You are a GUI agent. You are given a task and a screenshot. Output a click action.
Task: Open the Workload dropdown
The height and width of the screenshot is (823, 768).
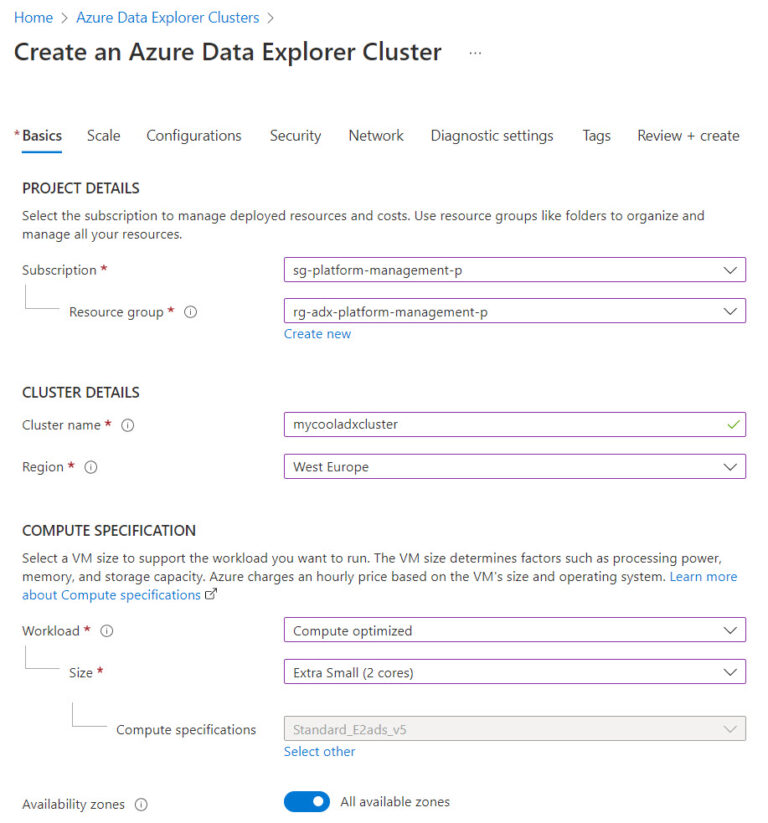tap(733, 630)
